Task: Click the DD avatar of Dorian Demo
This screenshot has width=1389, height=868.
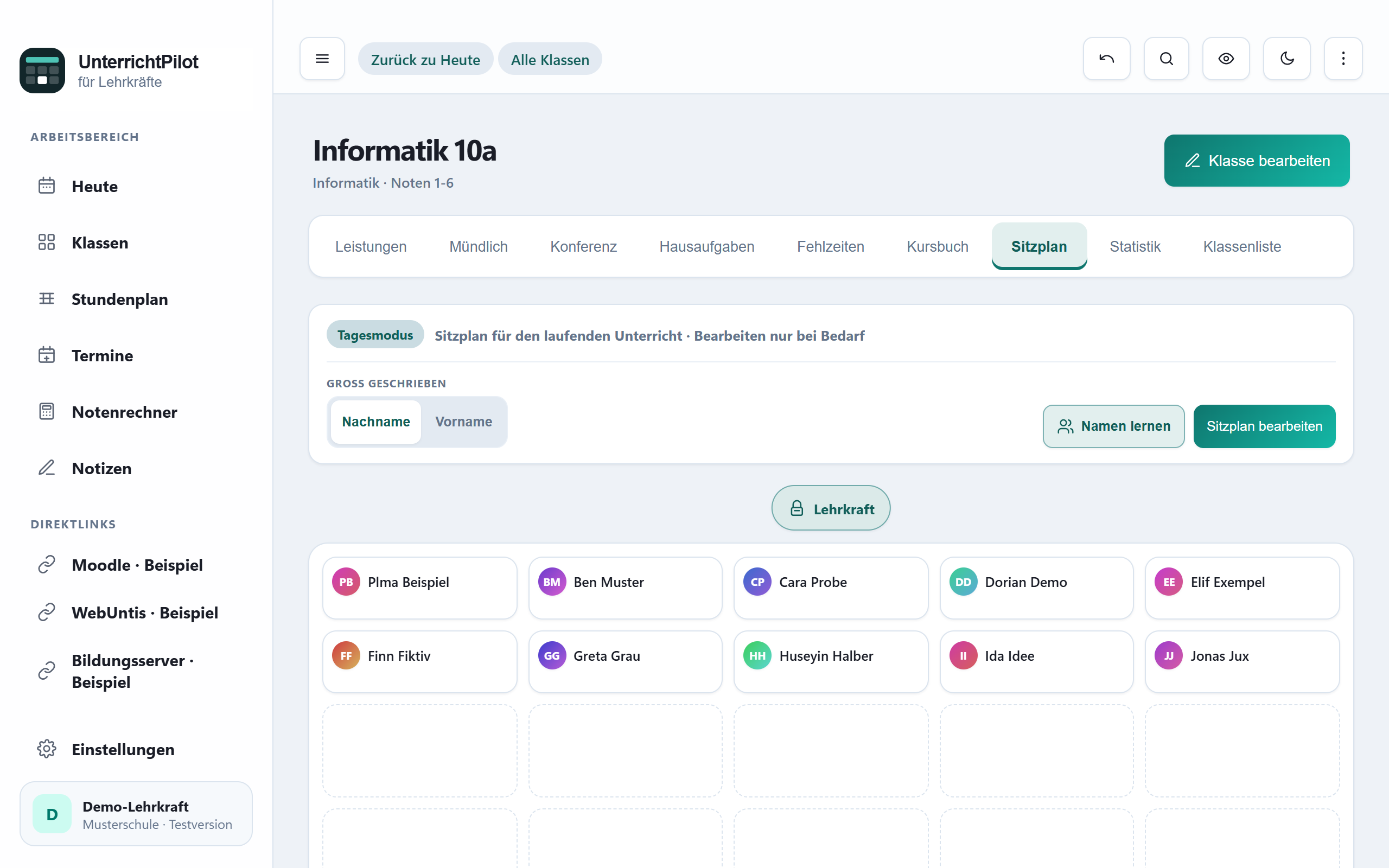Action: point(963,582)
